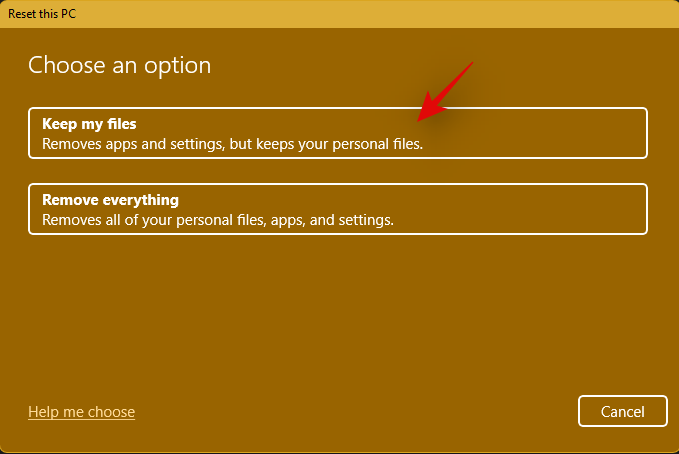
Task: Click the red arrow's pointed tip
Action: coord(421,120)
